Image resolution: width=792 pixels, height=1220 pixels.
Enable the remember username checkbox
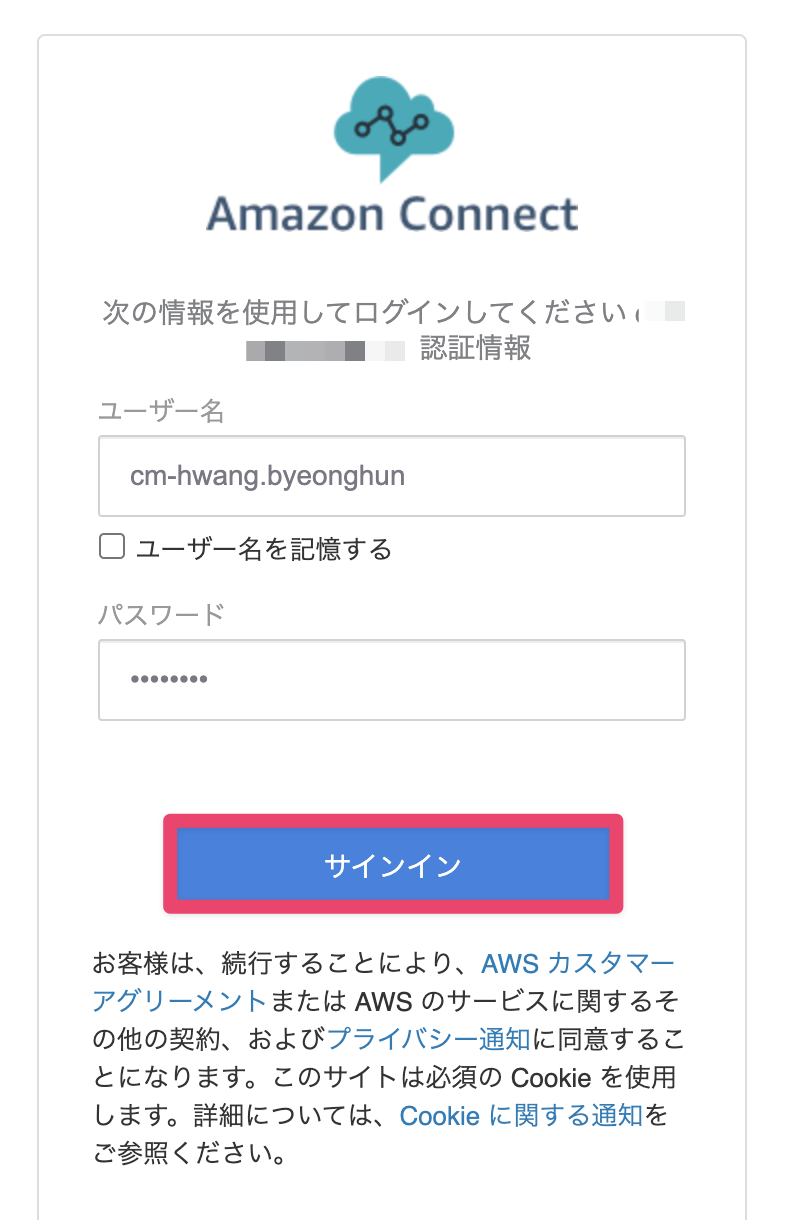coord(112,547)
